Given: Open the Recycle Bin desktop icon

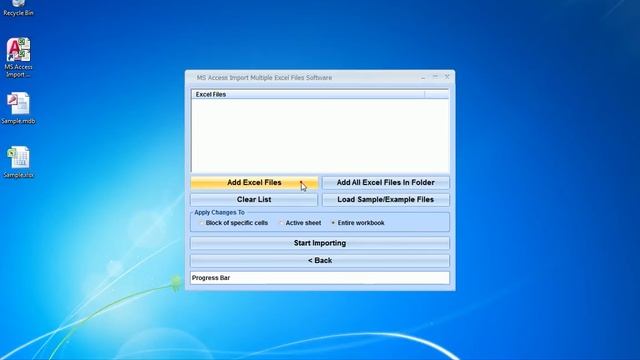Looking at the screenshot, I should click(18, 7).
